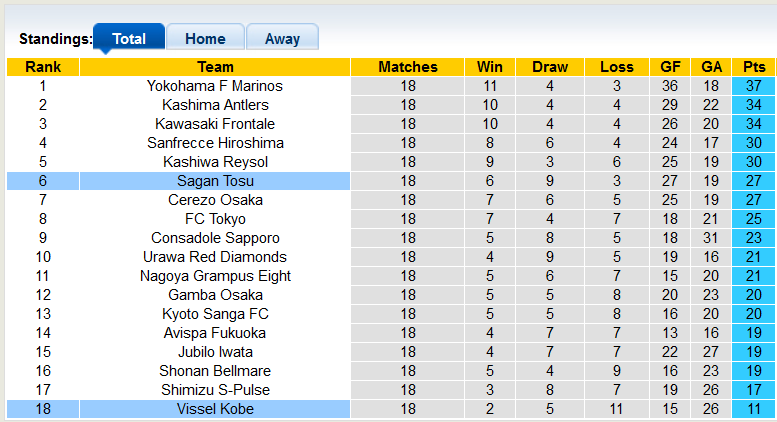This screenshot has height=422, width=777.
Task: Select Kawasaki Frontale in the table
Action: pos(215,124)
